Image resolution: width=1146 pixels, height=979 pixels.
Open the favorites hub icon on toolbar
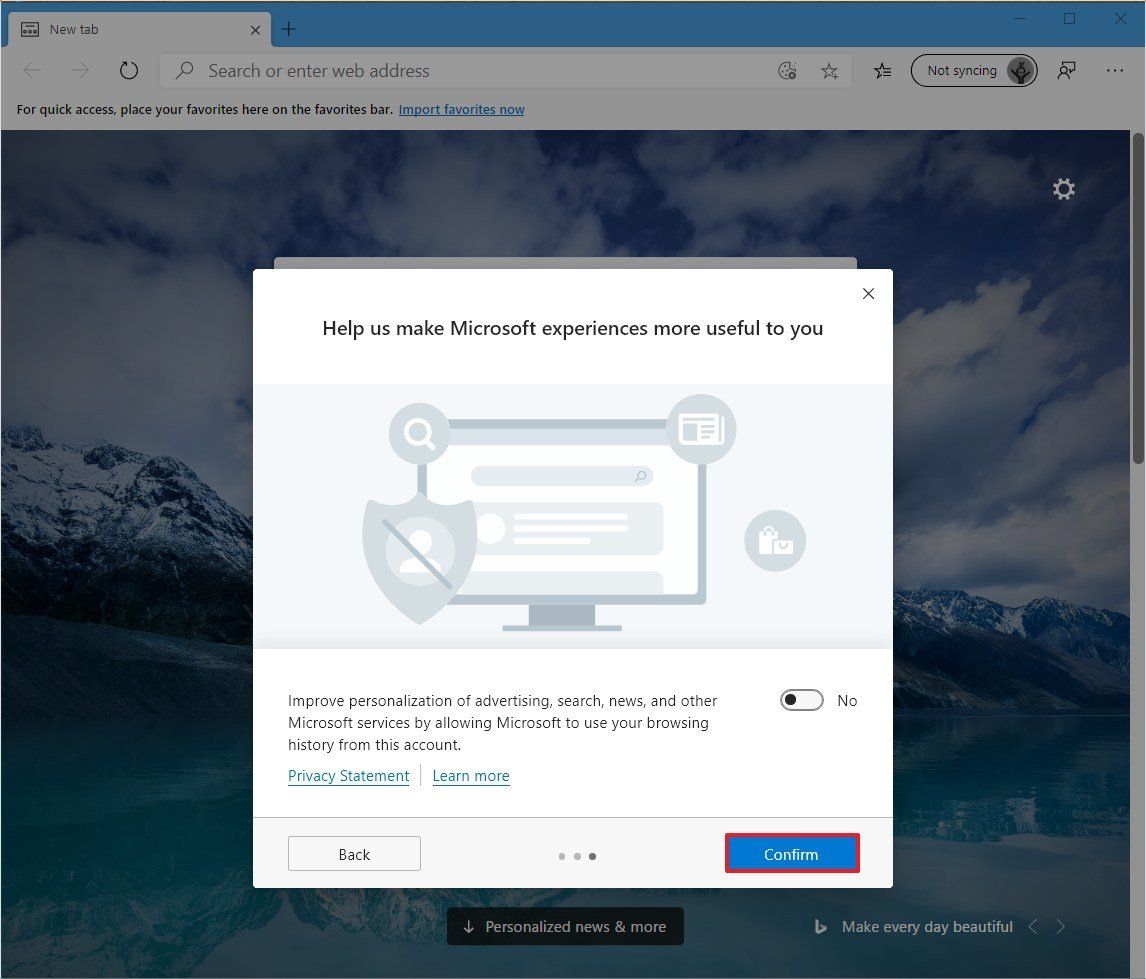[881, 70]
